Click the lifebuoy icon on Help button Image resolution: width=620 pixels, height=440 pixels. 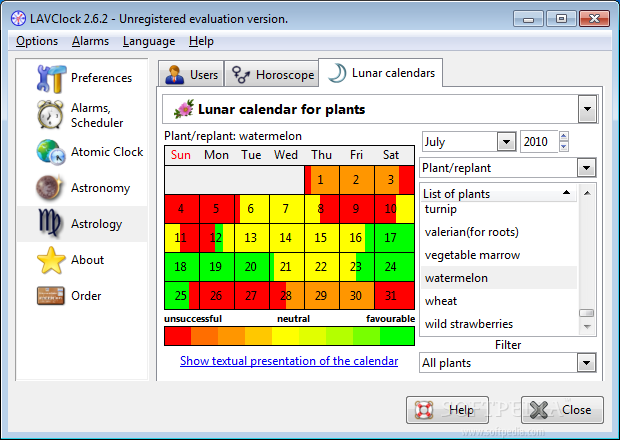point(424,410)
